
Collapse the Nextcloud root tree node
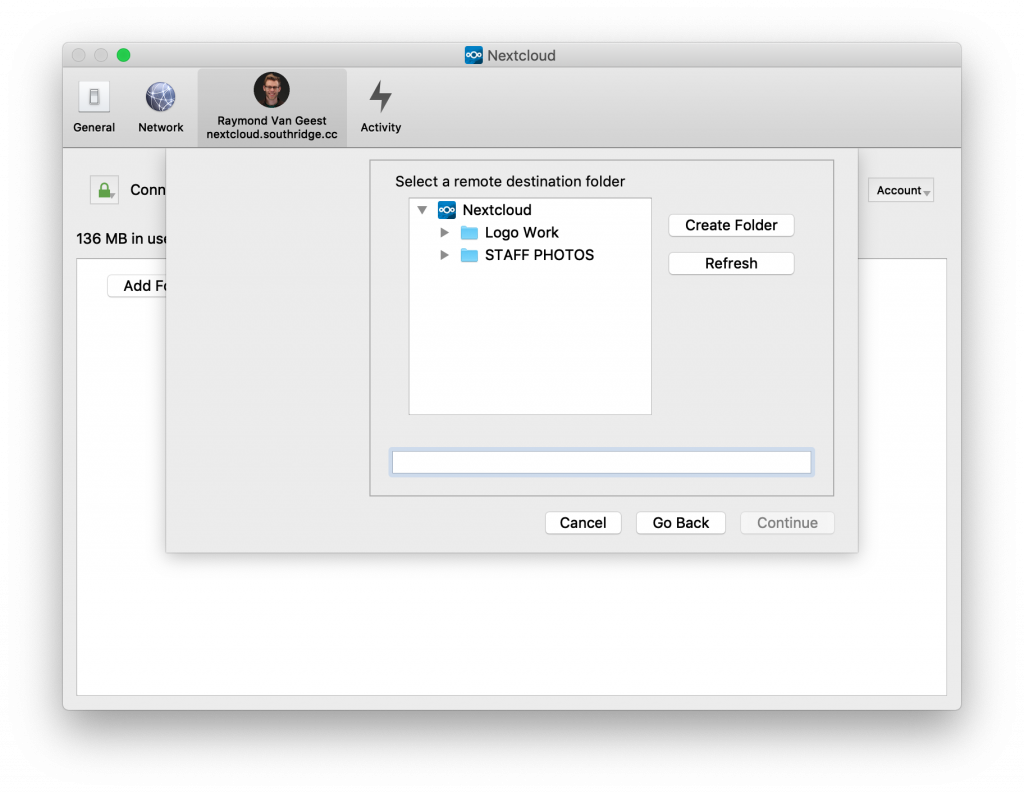[422, 210]
